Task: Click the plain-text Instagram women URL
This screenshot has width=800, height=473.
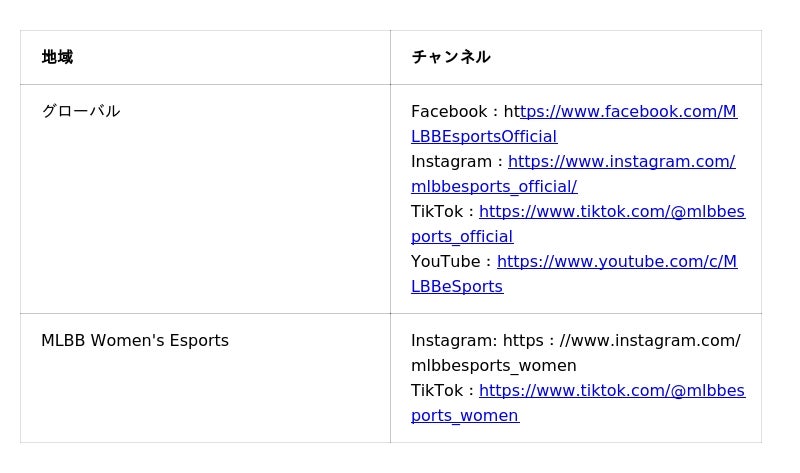Action: click(621, 341)
